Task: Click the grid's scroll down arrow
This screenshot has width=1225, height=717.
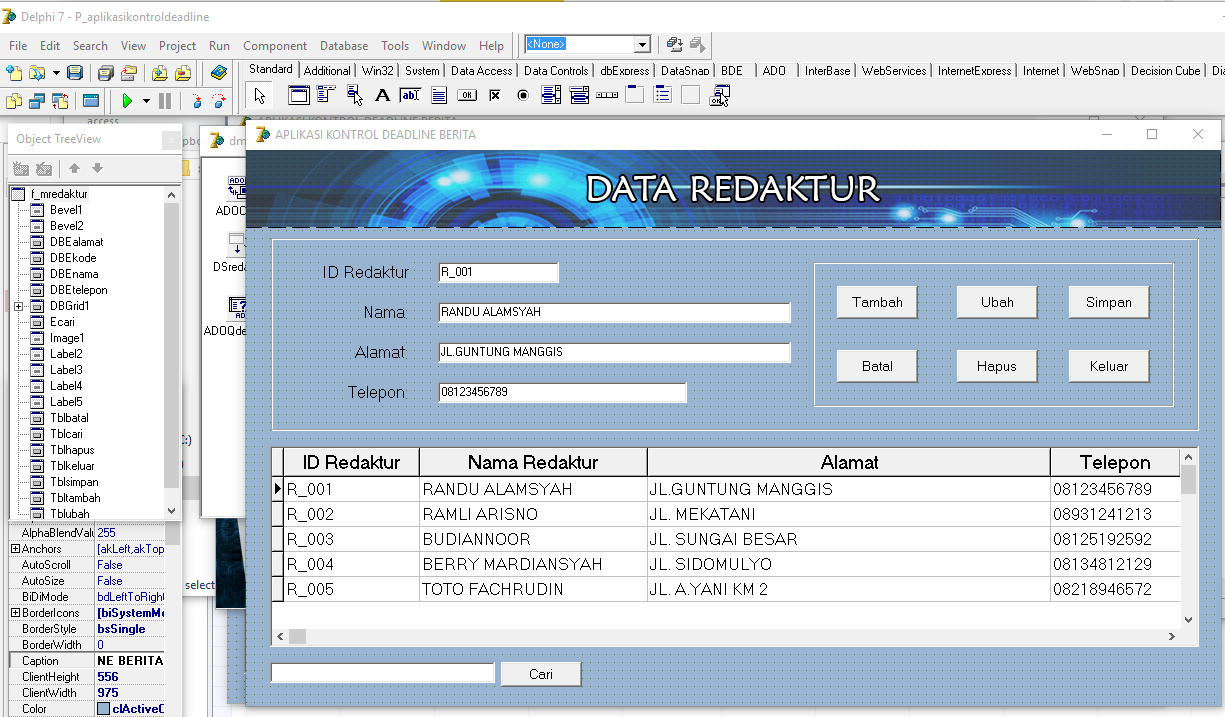Action: pos(1189,620)
